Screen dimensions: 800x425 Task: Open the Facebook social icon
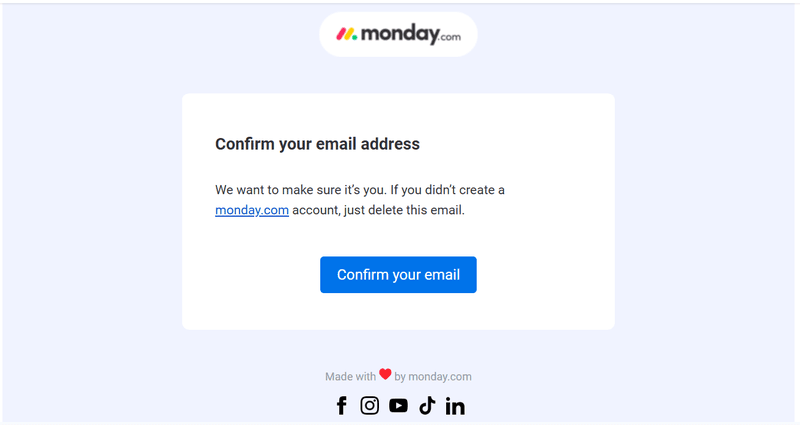pyautogui.click(x=341, y=405)
